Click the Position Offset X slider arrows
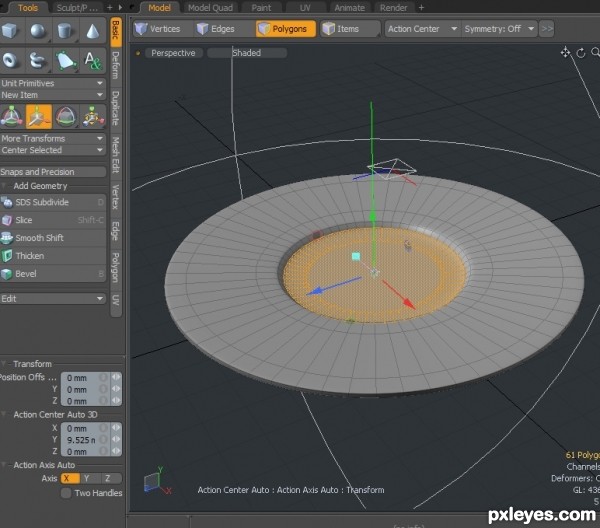Viewport: 600px width, 528px height. 116,377
